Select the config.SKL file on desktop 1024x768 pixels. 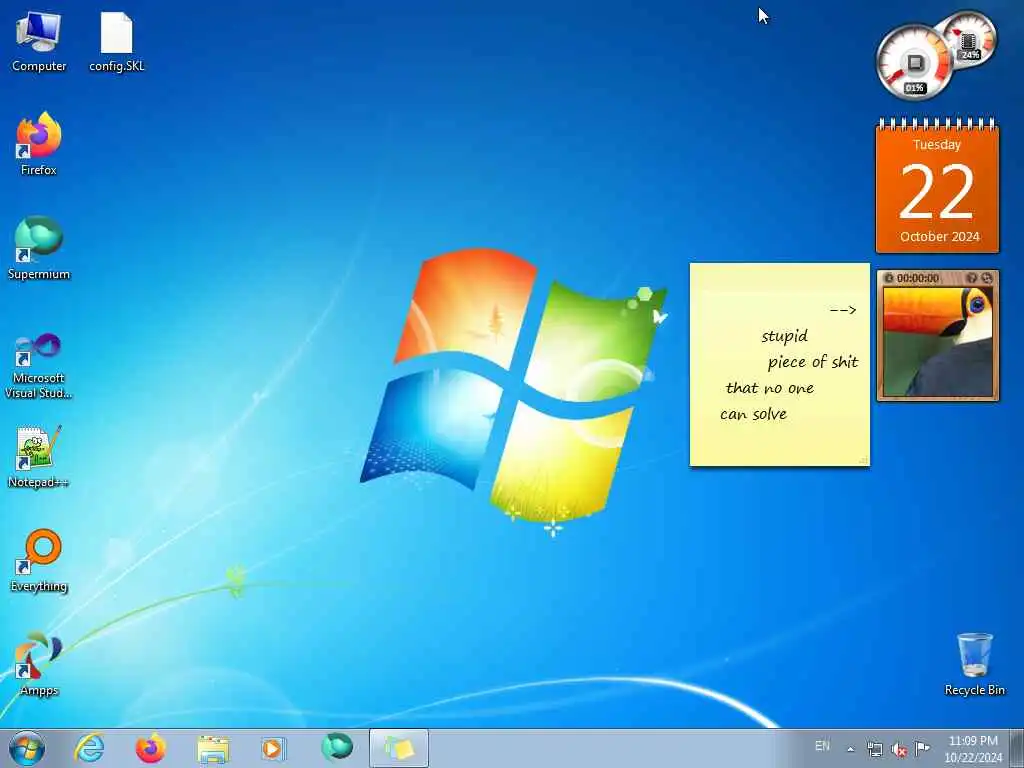116,41
